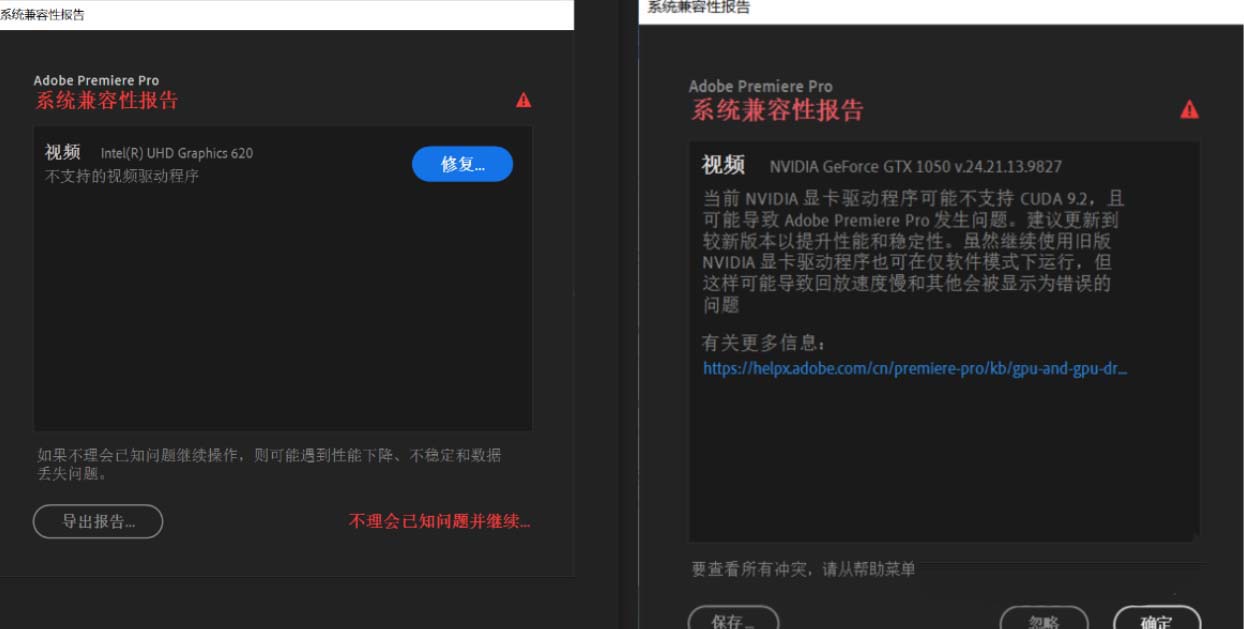Screen dimensions: 1244x629
Task: Click red warning triangle in left dialog
Action: (524, 100)
